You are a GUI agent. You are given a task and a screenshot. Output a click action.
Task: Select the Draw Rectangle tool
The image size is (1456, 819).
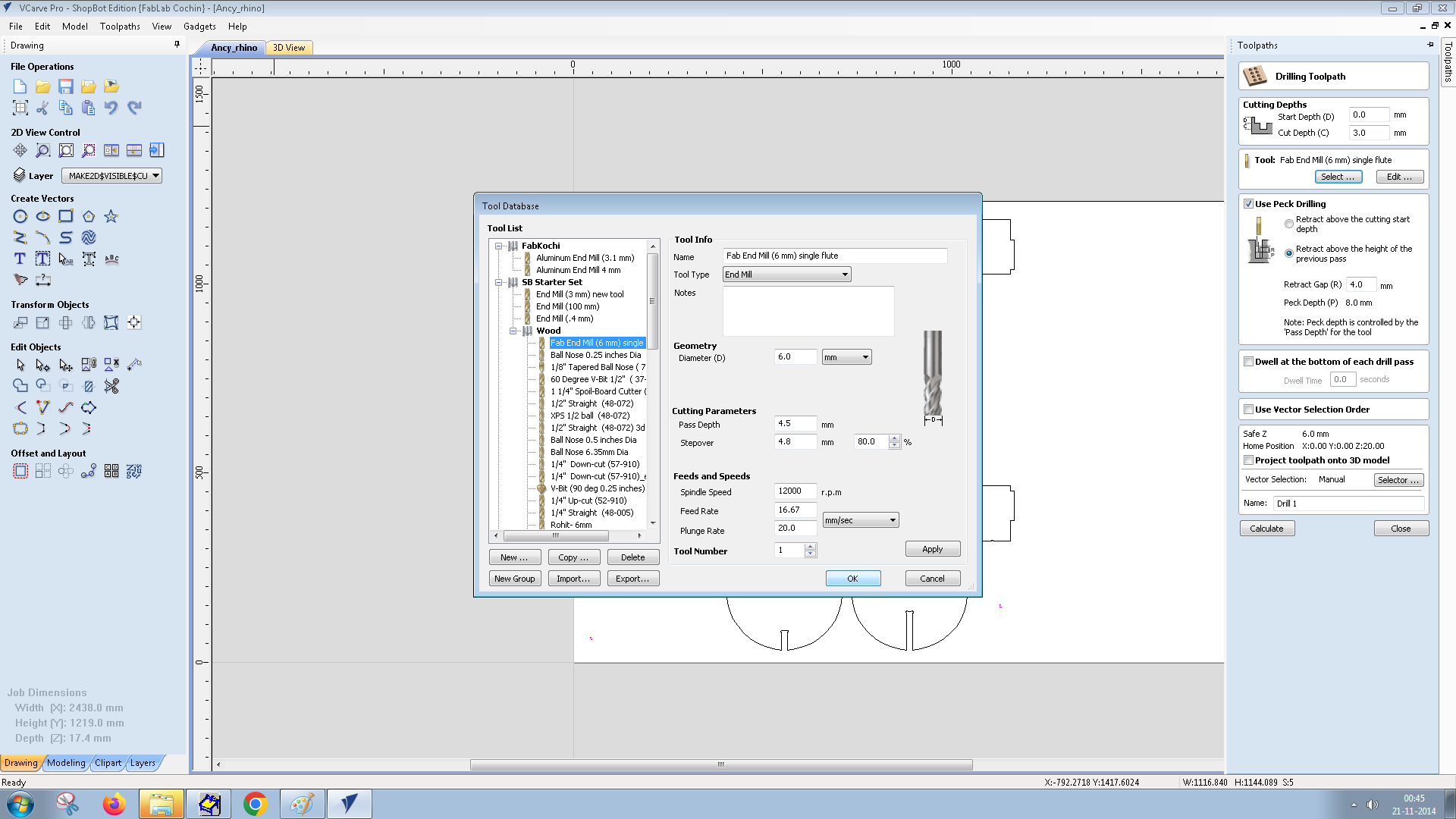(66, 216)
